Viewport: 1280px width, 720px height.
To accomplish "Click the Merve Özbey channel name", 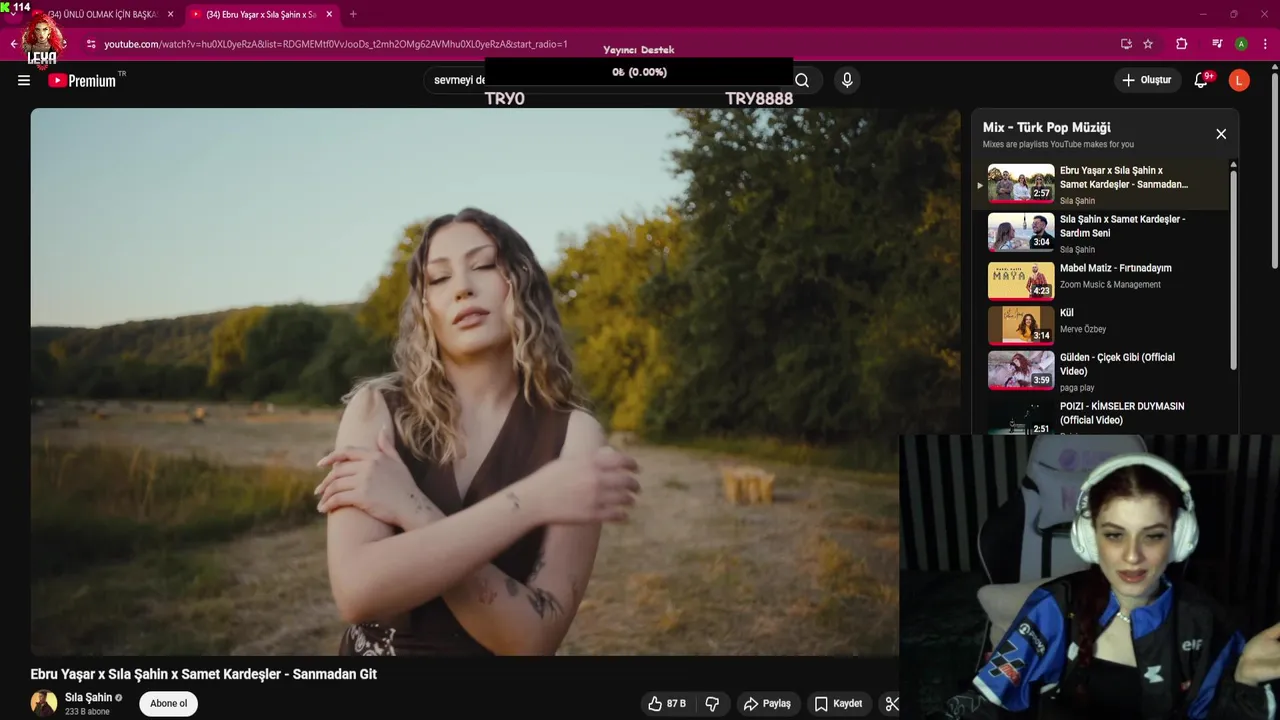I will pos(1083,329).
